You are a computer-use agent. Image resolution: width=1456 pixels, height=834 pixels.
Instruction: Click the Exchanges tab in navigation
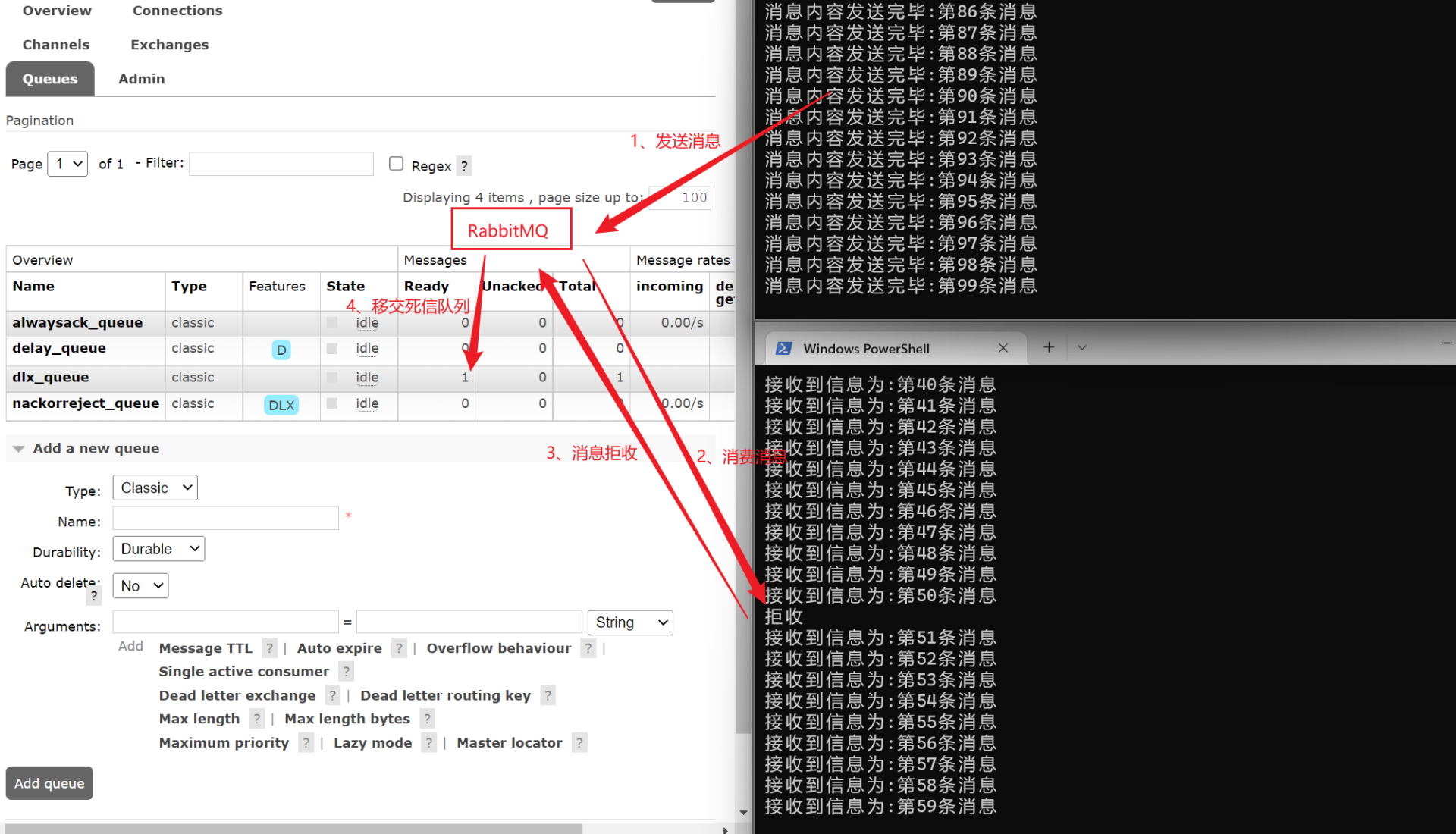tap(170, 45)
